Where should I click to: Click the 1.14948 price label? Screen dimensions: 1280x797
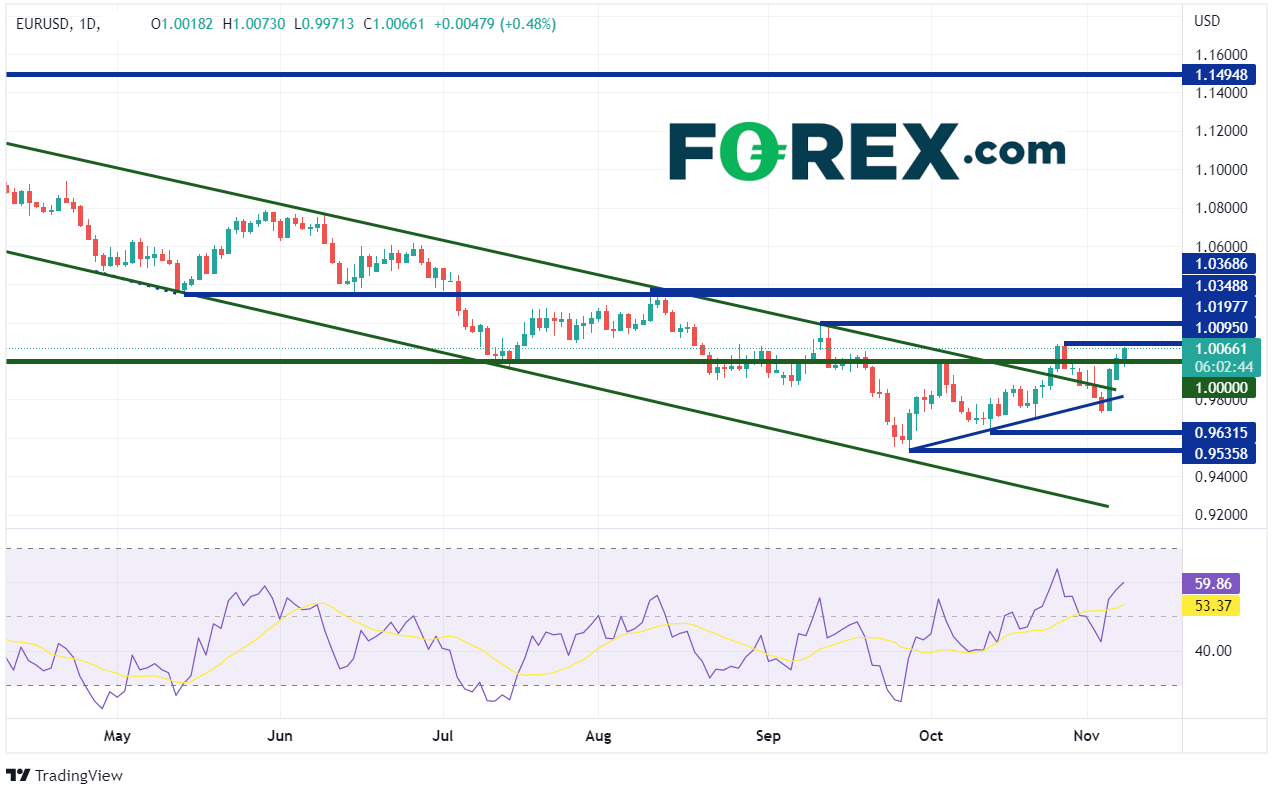click(1220, 75)
